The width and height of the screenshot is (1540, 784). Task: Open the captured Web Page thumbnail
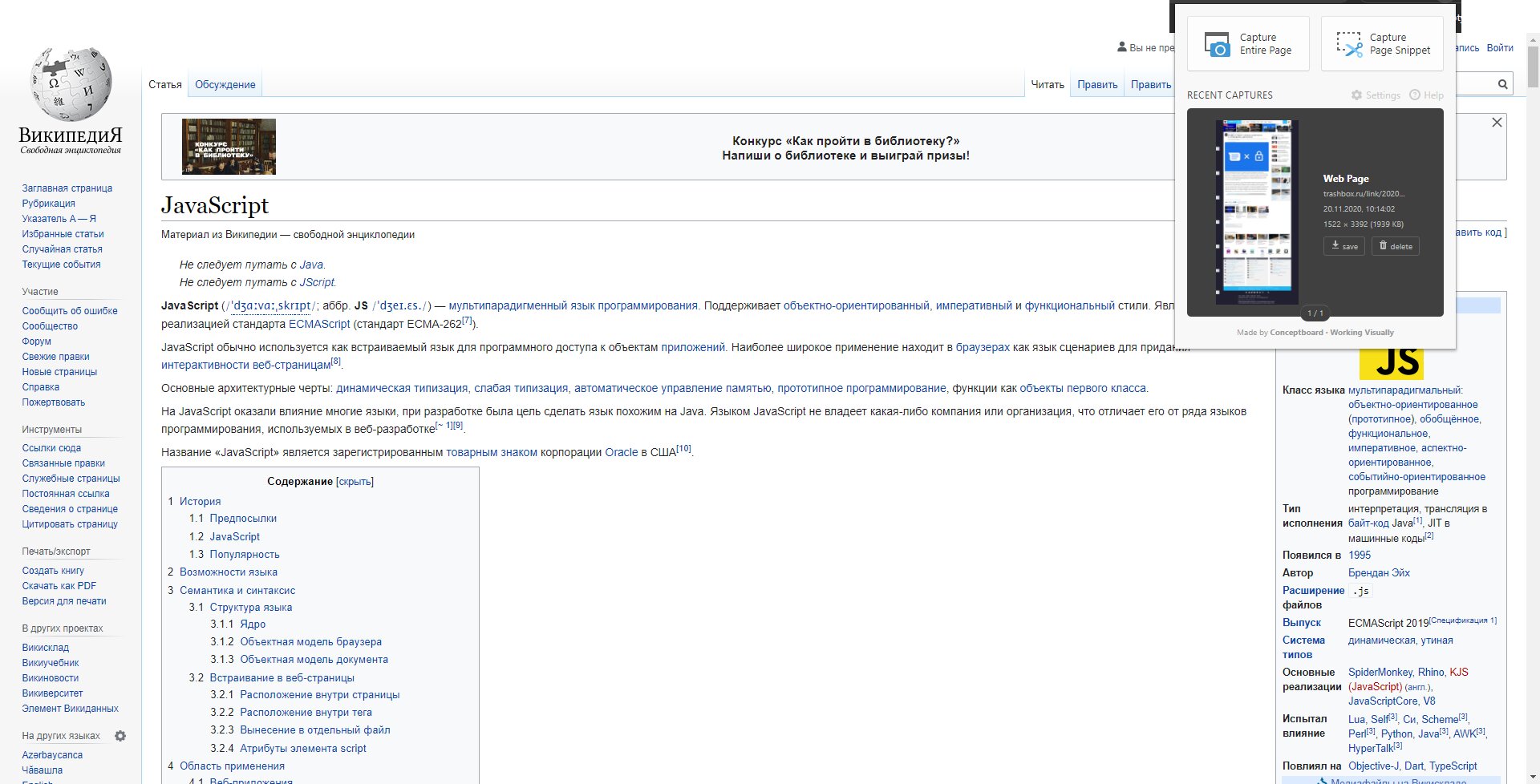(x=1257, y=212)
